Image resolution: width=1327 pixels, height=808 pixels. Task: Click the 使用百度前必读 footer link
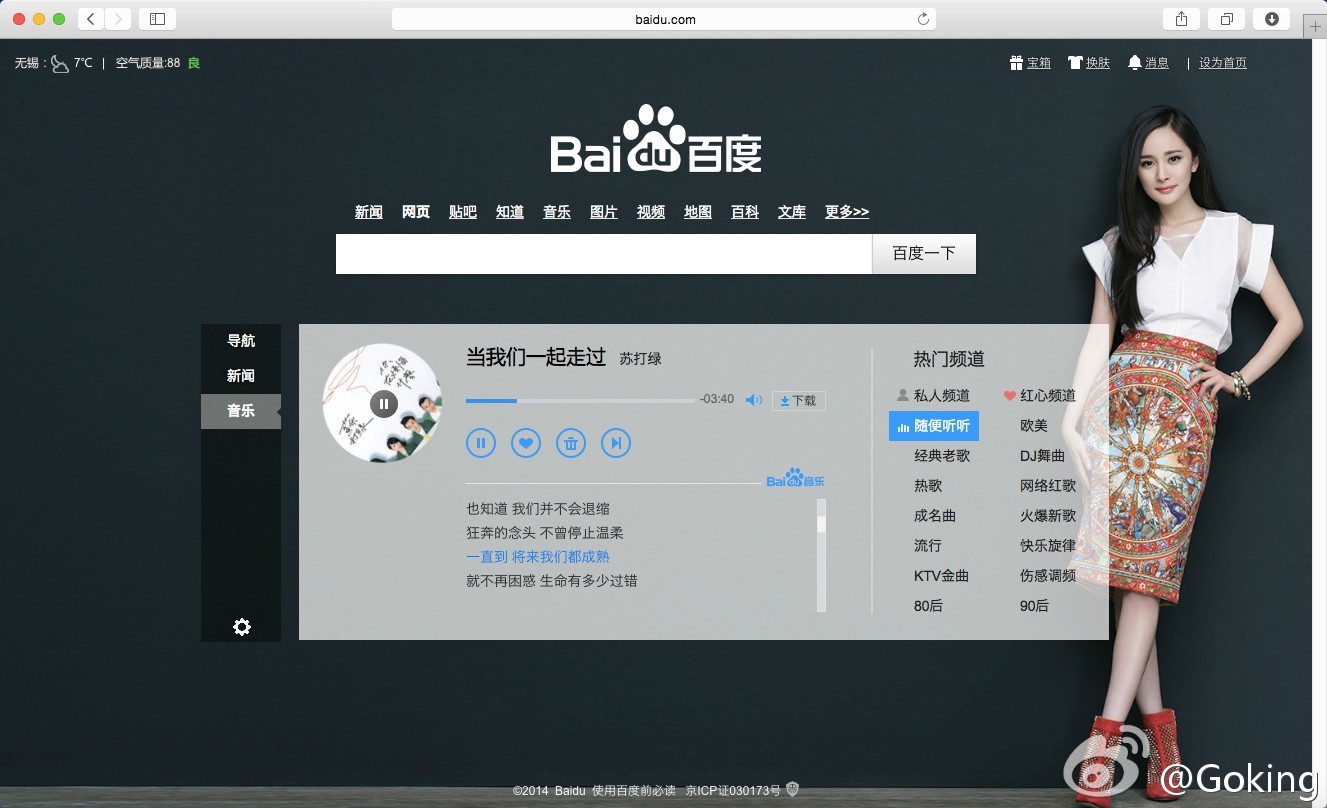tap(633, 790)
